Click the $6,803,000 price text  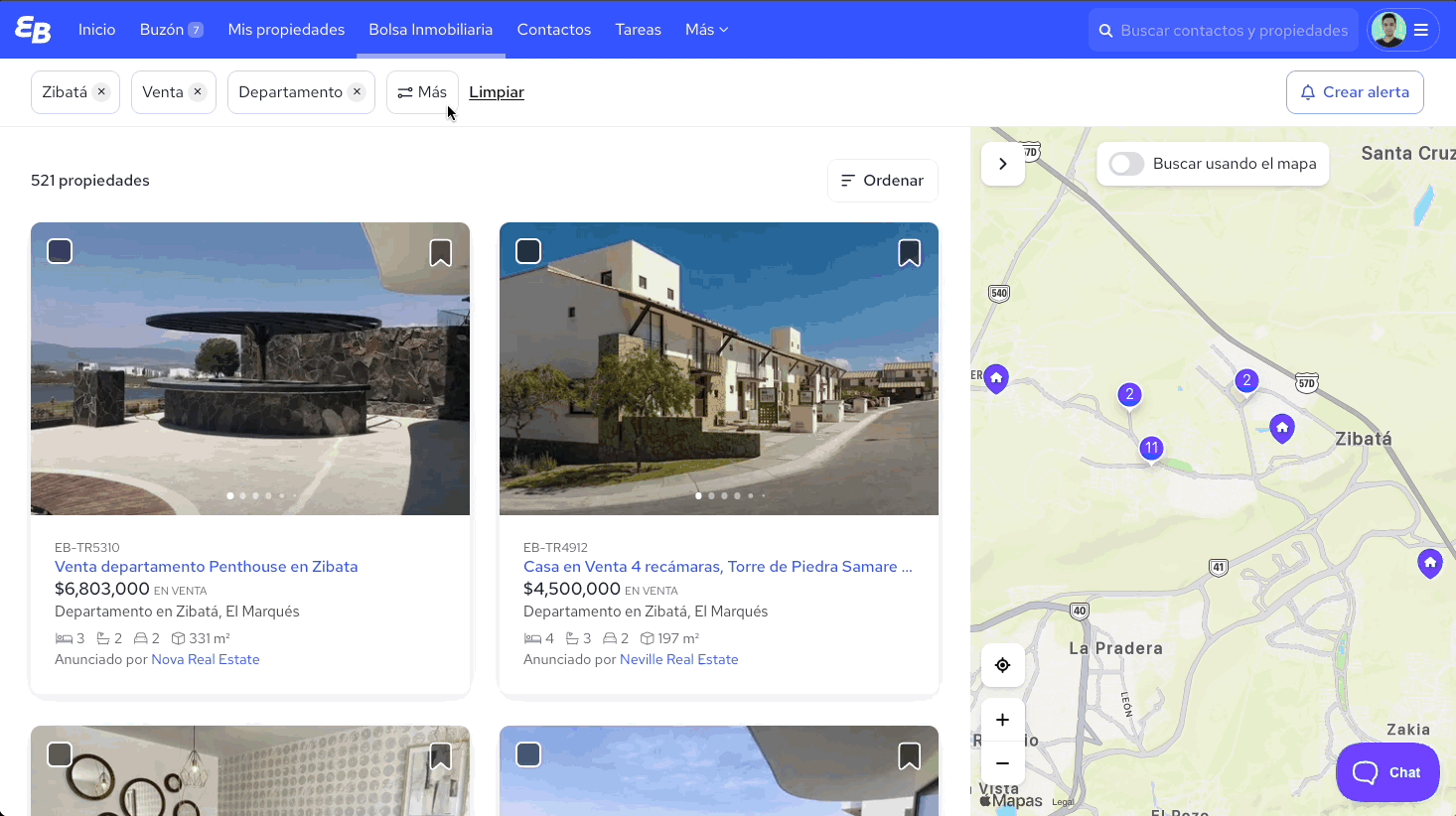tap(102, 589)
